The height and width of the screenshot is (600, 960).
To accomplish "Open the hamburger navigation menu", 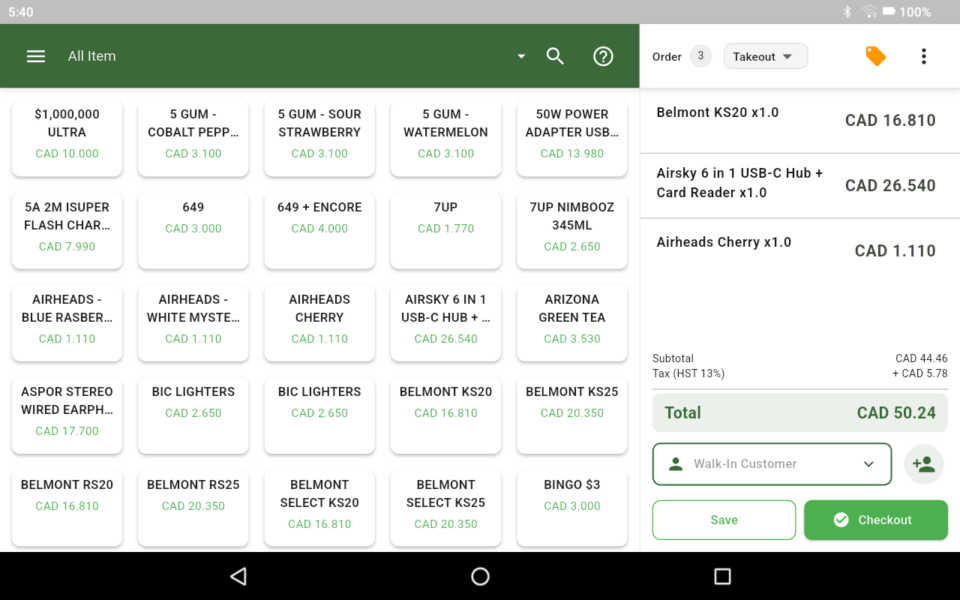I will (x=36, y=56).
